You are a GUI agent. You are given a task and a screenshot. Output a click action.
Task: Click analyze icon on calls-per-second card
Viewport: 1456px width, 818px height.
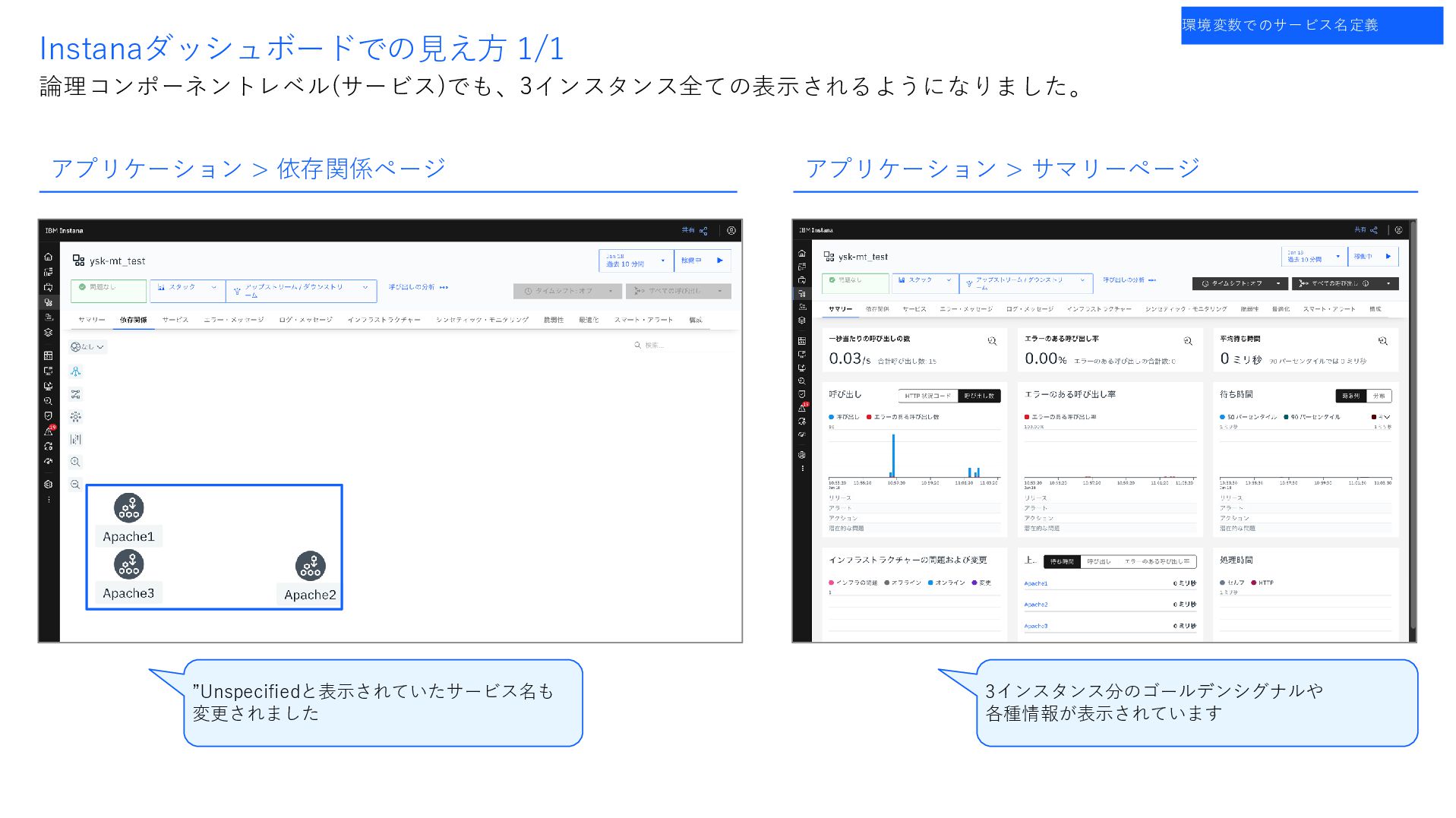click(992, 341)
